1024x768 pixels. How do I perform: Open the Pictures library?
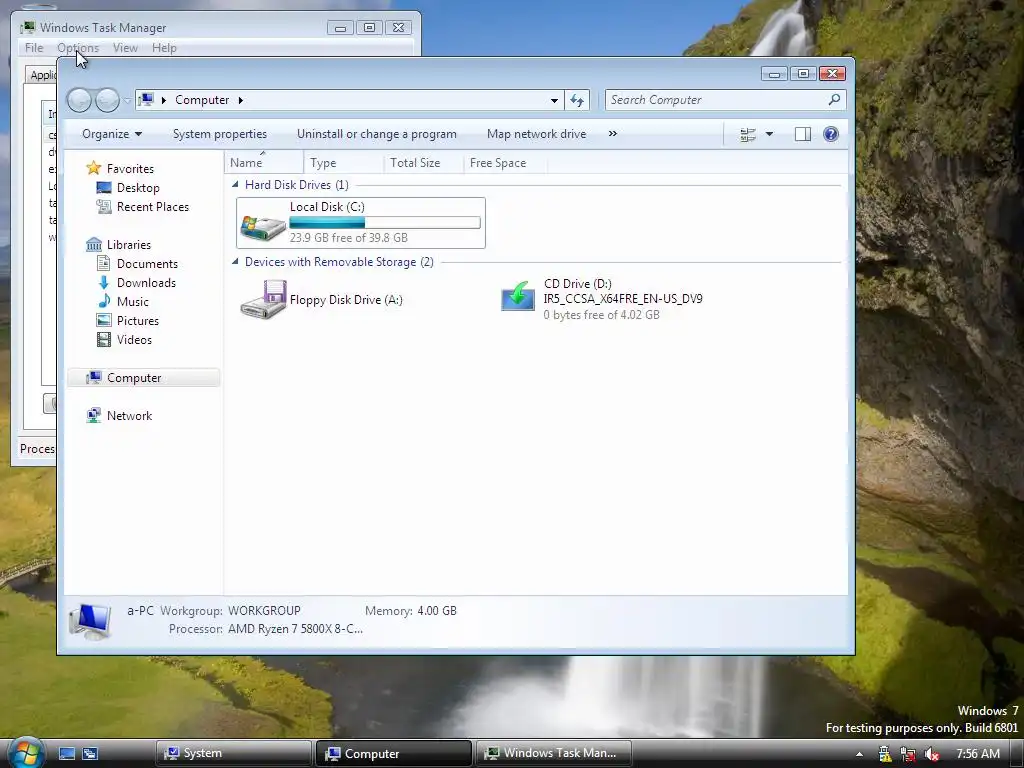tap(138, 321)
